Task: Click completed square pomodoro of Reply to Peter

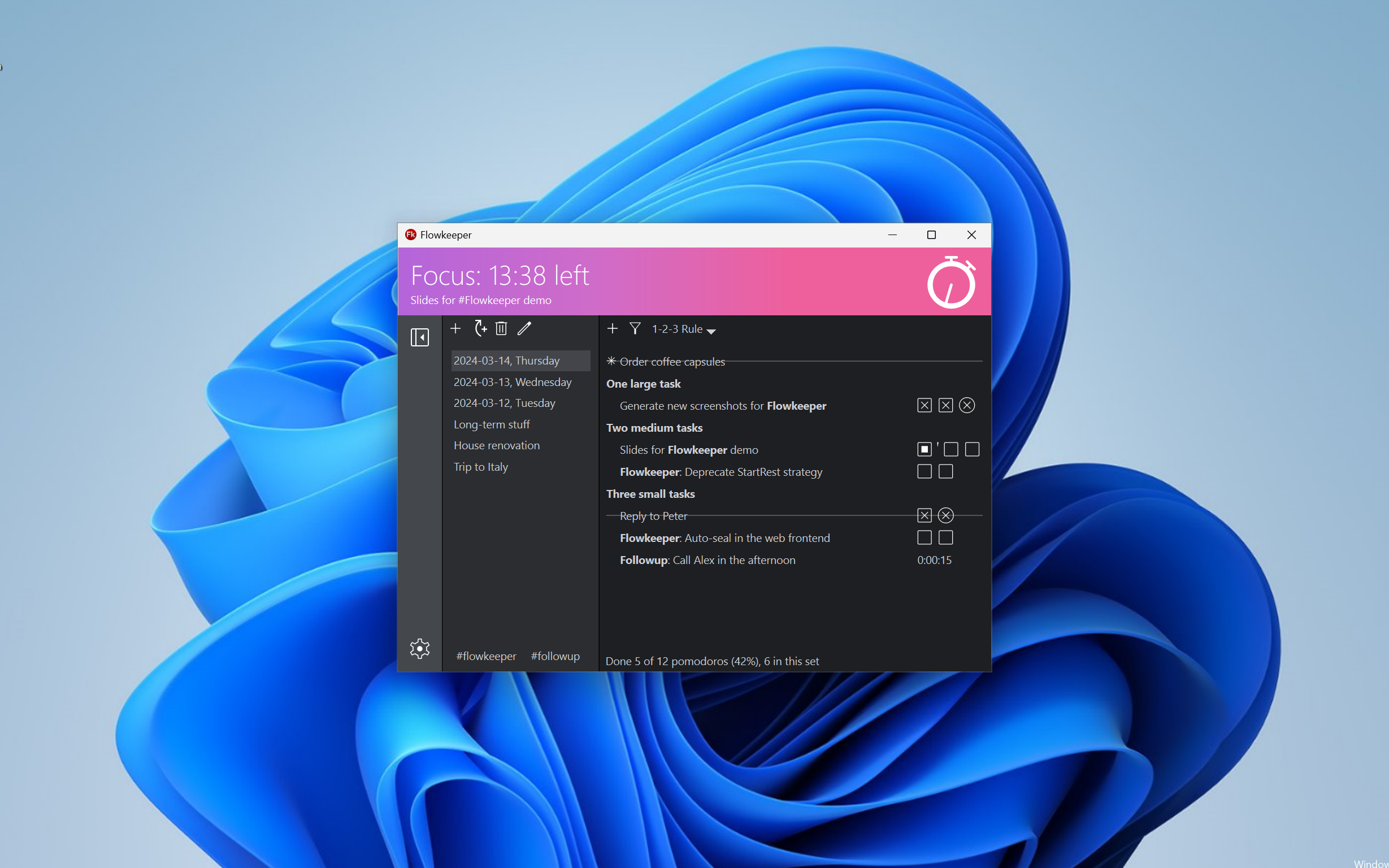Action: pos(924,515)
